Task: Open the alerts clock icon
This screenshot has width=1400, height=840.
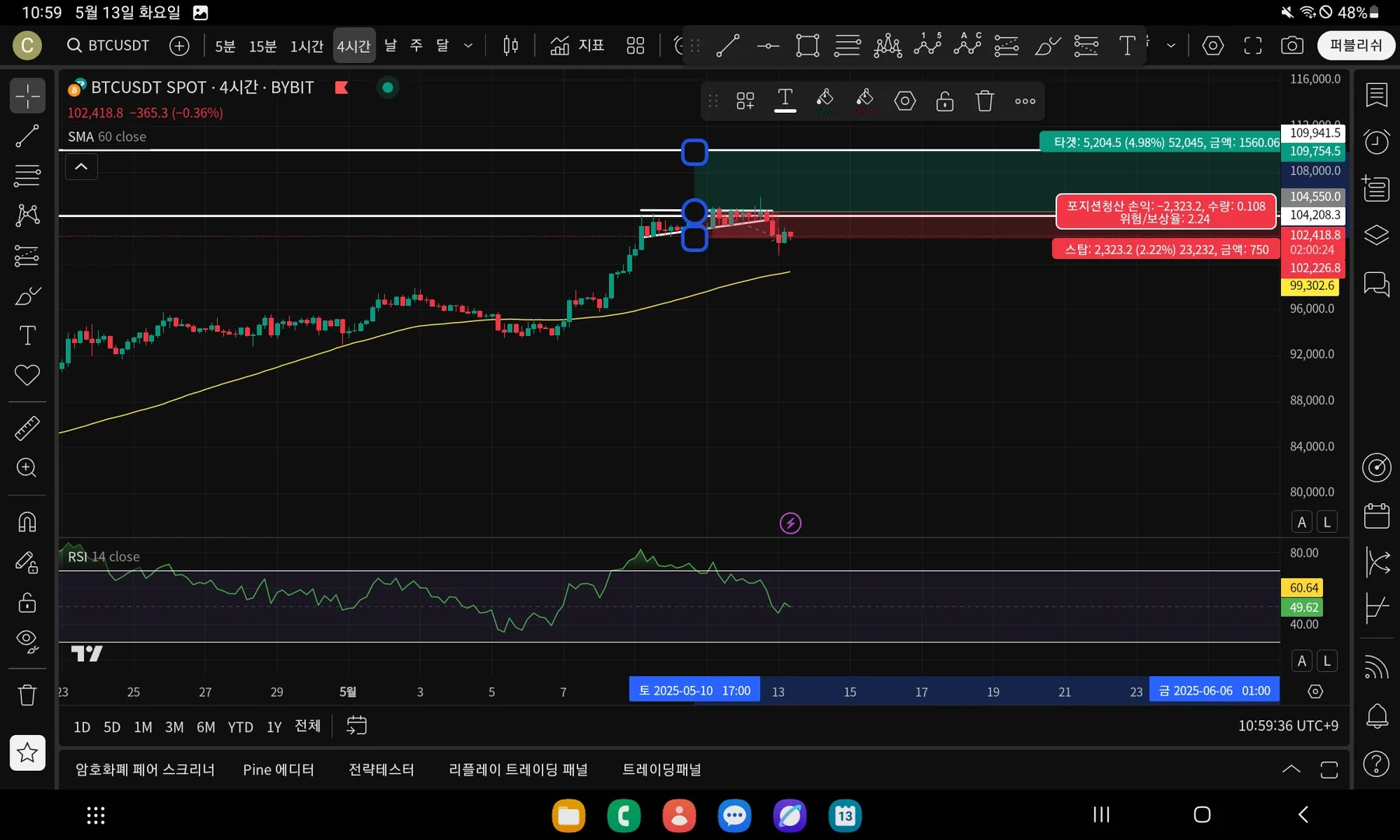Action: tap(1376, 142)
